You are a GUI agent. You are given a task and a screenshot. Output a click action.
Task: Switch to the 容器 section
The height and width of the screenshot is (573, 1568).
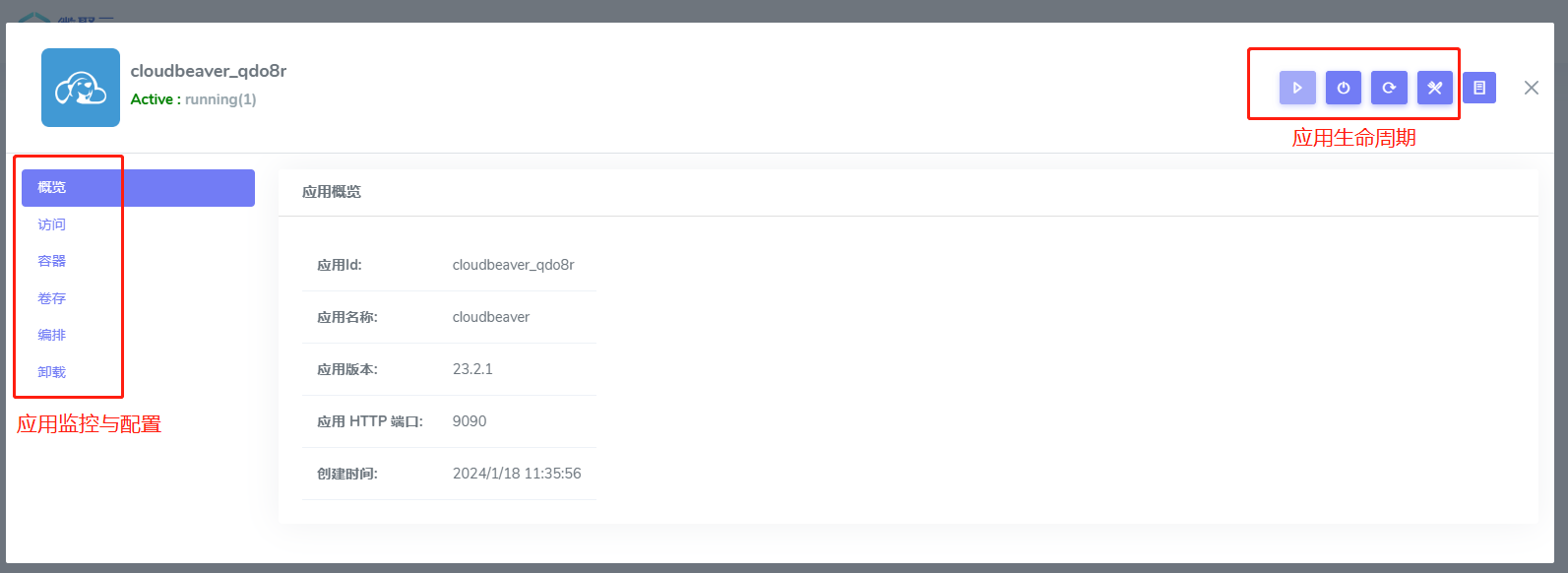[52, 261]
